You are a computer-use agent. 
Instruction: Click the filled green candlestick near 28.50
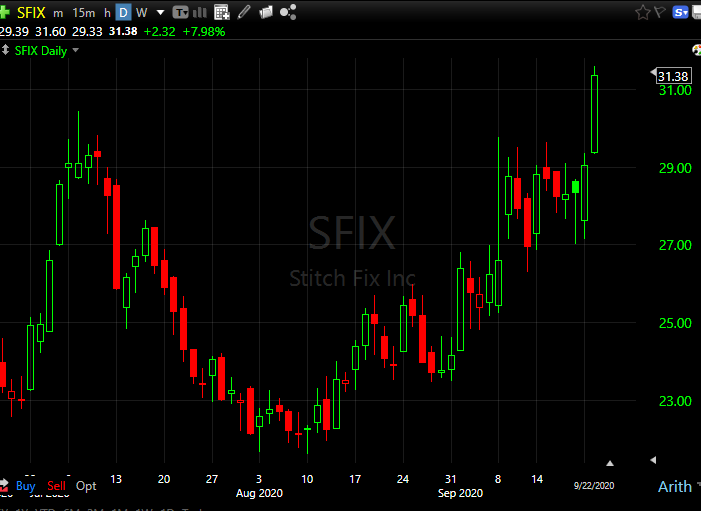tap(575, 187)
